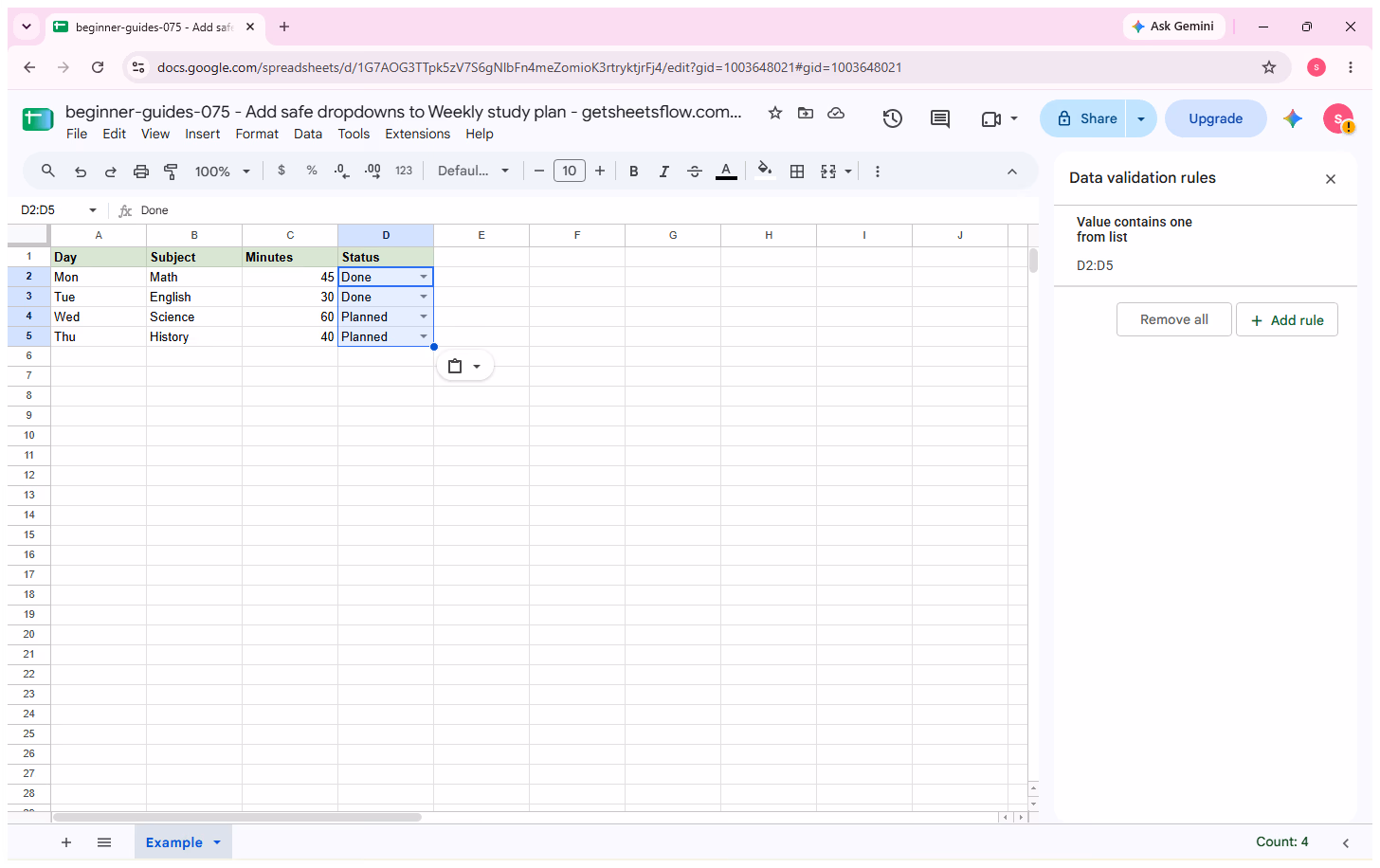The image size is (1380, 868).
Task: Increase decimal places
Action: pyautogui.click(x=372, y=171)
